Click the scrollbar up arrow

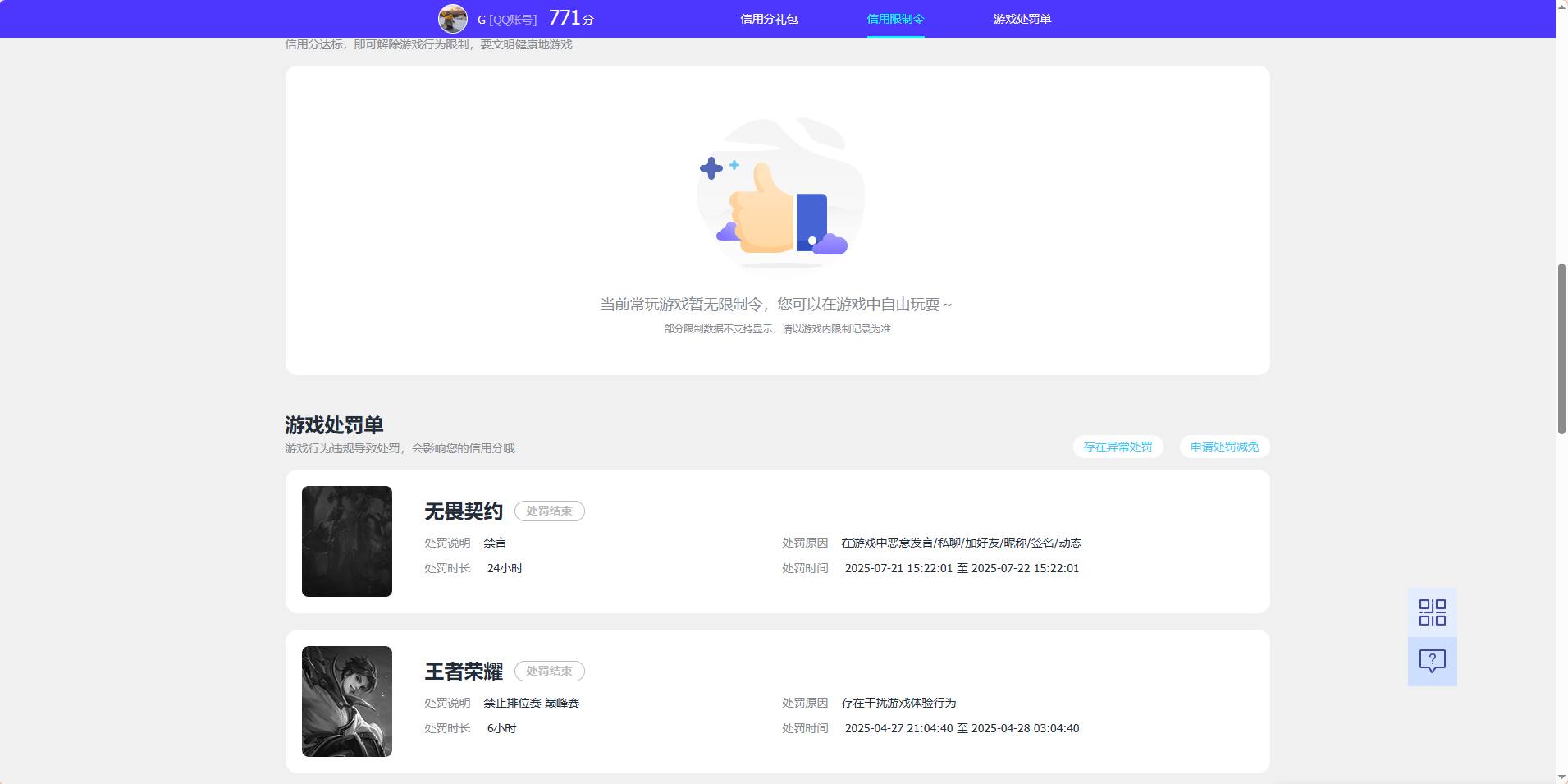[x=1561, y=6]
